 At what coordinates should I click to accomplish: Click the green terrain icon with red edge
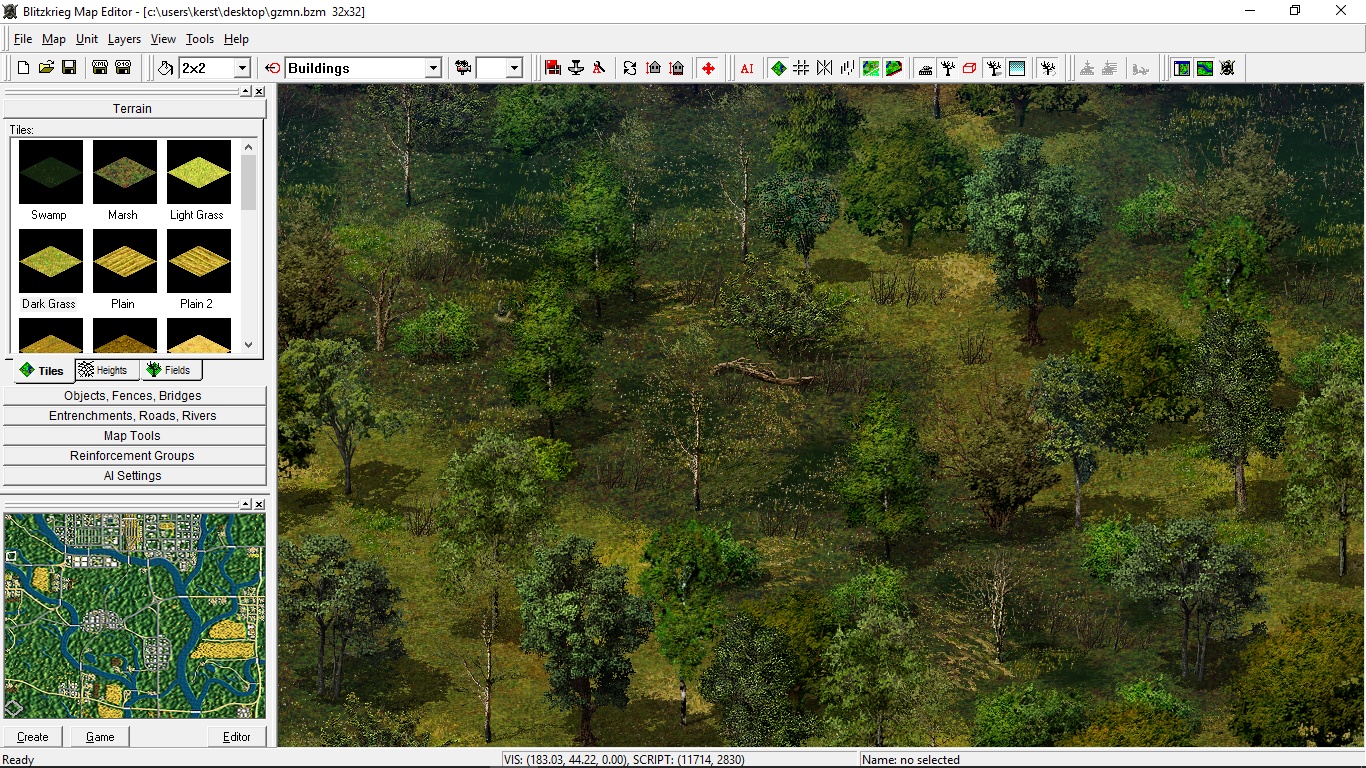[x=894, y=68]
